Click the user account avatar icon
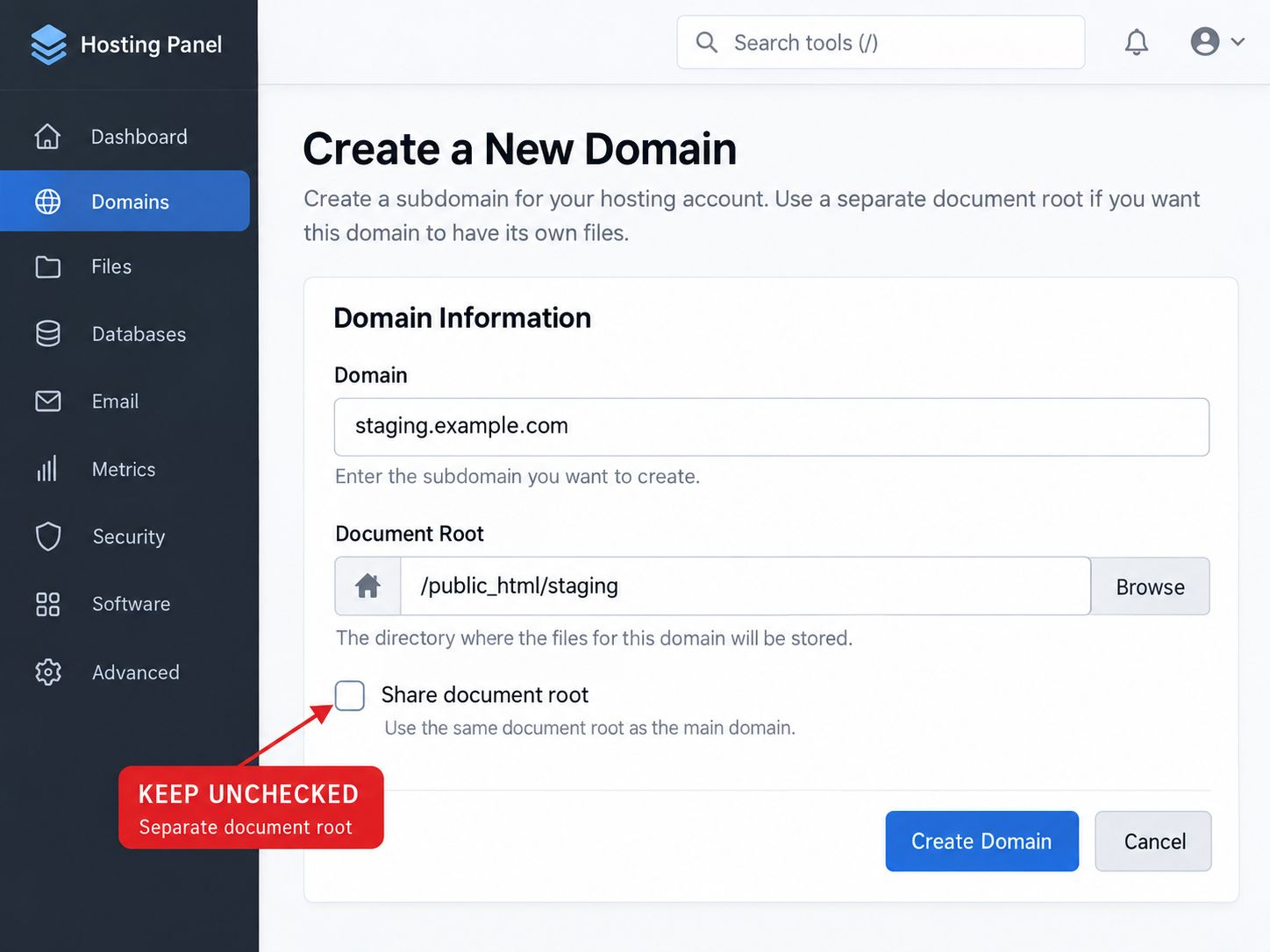1270x952 pixels. pyautogui.click(x=1205, y=41)
